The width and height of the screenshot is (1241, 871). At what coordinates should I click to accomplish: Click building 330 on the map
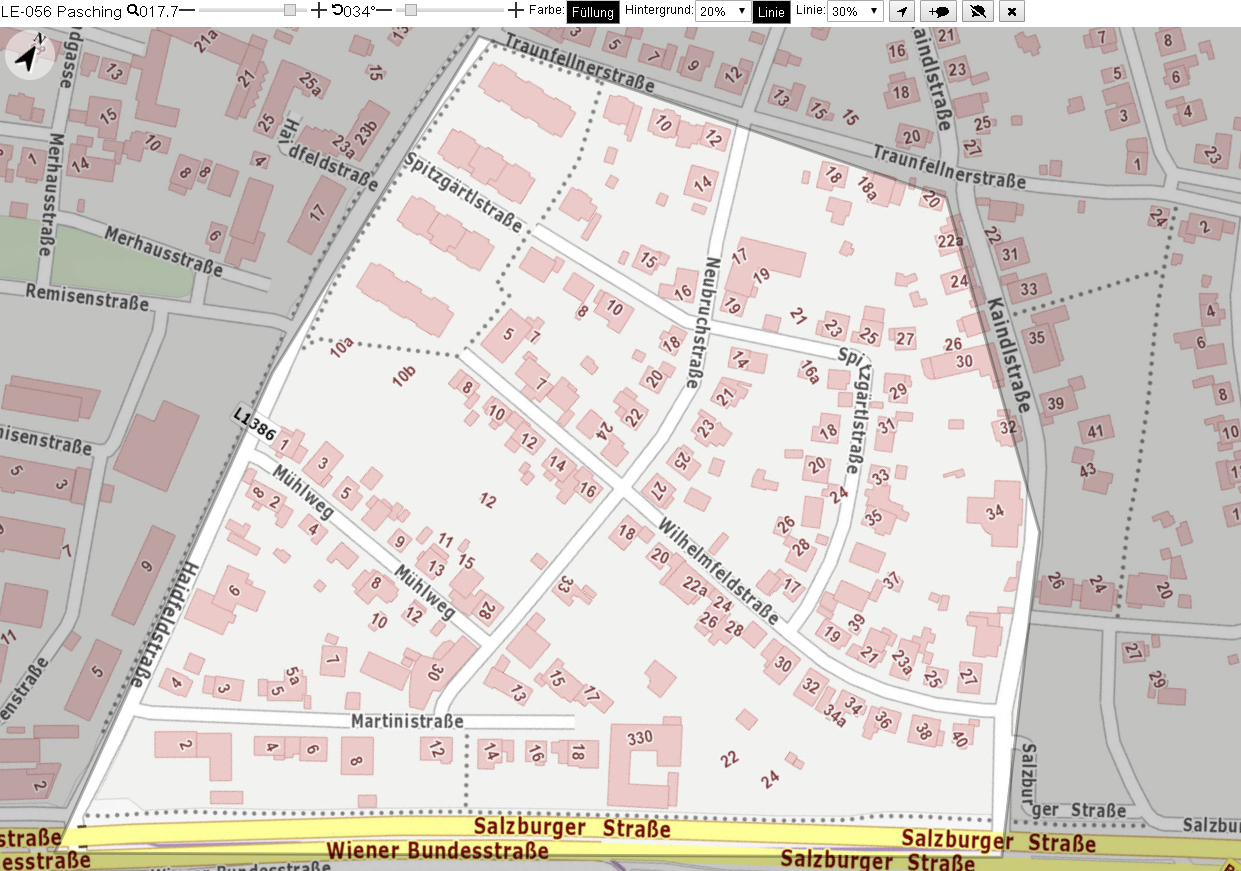coord(639,738)
